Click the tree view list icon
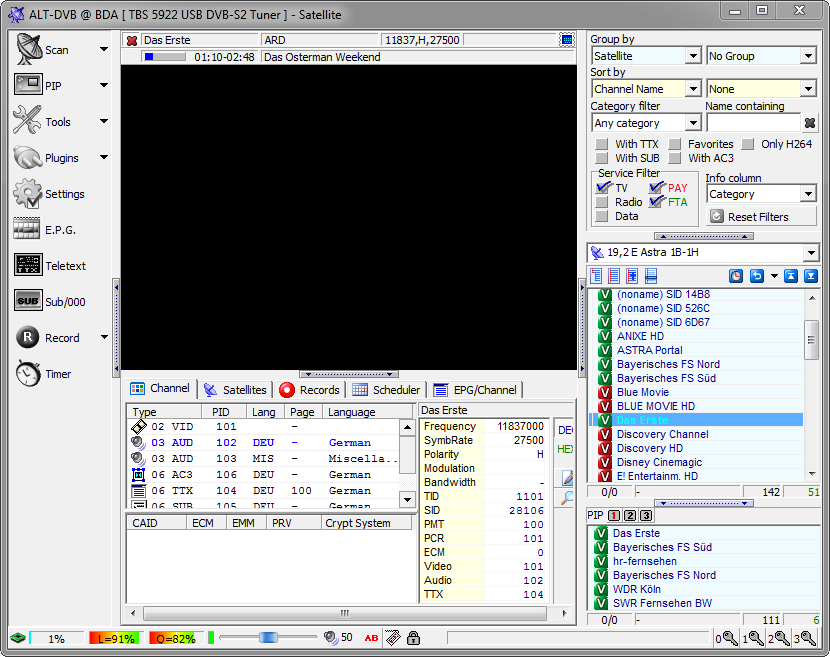Image resolution: width=830 pixels, height=657 pixels. coord(596,276)
